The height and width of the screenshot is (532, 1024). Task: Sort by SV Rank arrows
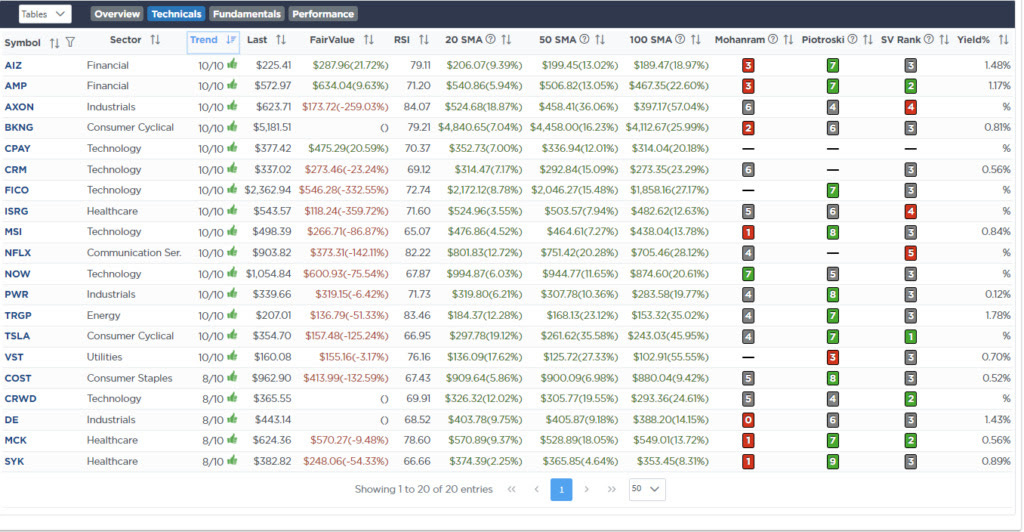pyautogui.click(x=944, y=40)
